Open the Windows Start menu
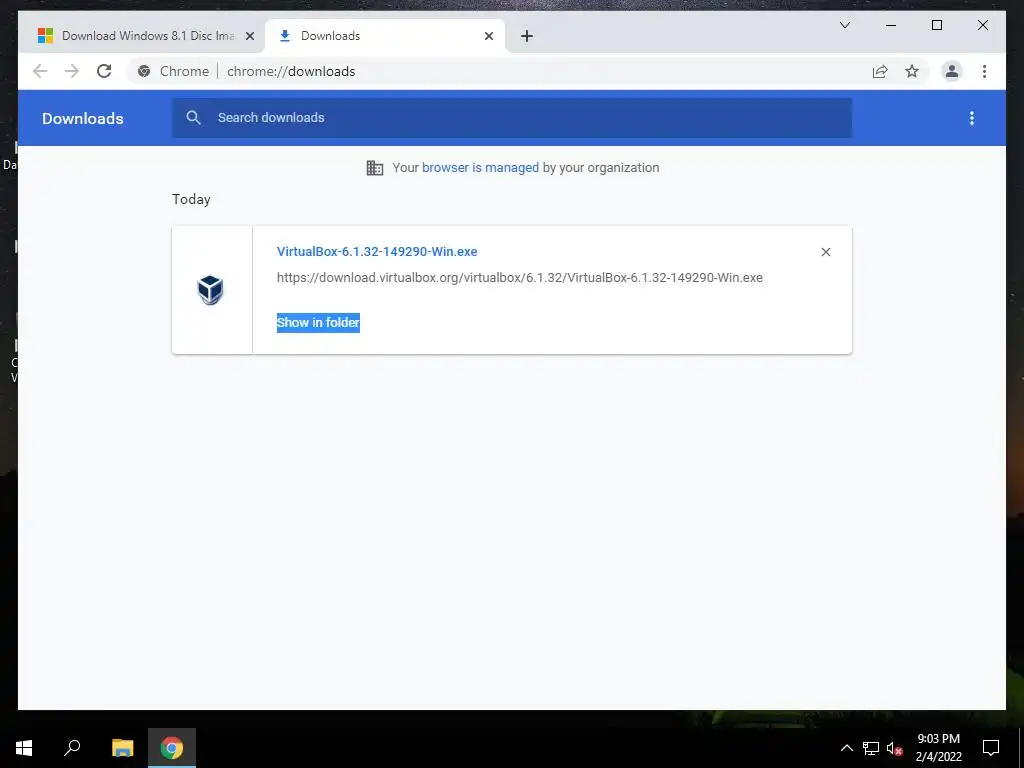1024x768 pixels. click(x=24, y=748)
